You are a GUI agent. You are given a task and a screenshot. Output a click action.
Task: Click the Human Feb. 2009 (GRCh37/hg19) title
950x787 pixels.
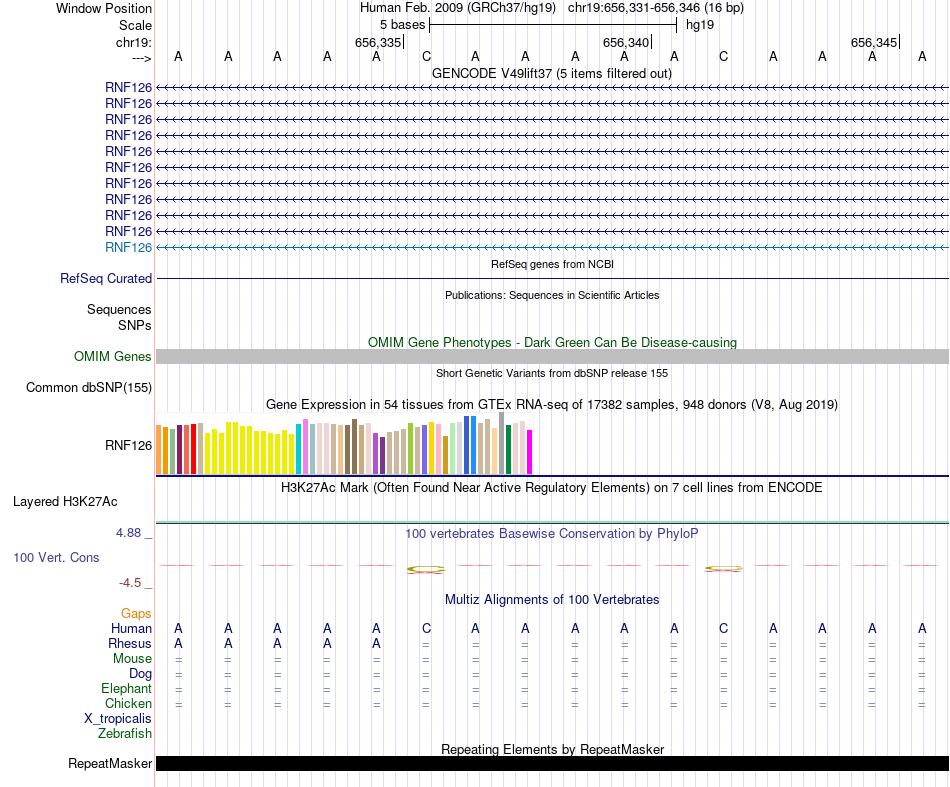pyautogui.click(x=457, y=8)
